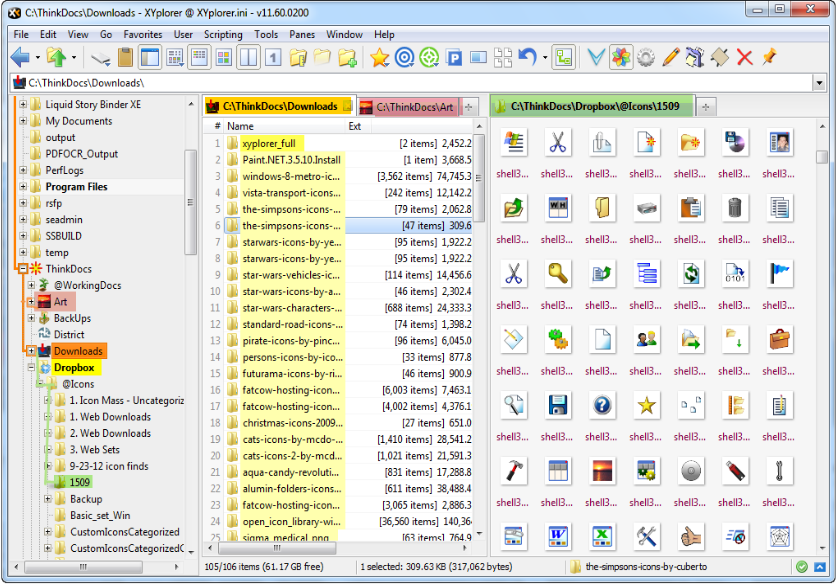
Task: Click the folder with ruler icon
Action: coord(298,57)
